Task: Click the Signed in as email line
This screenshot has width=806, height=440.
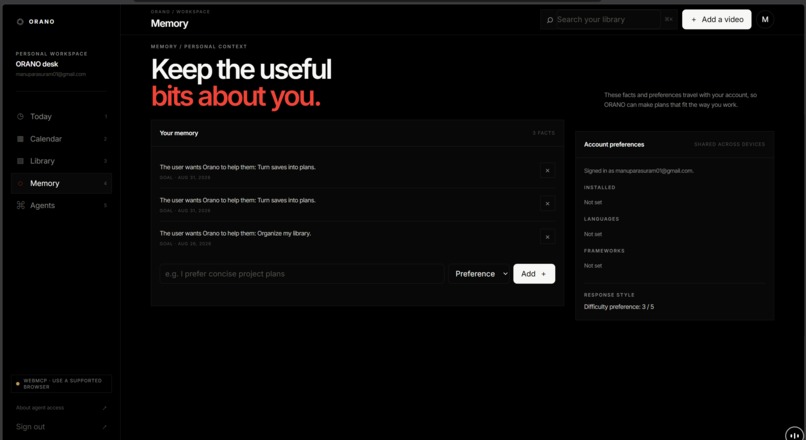Action: [638, 171]
